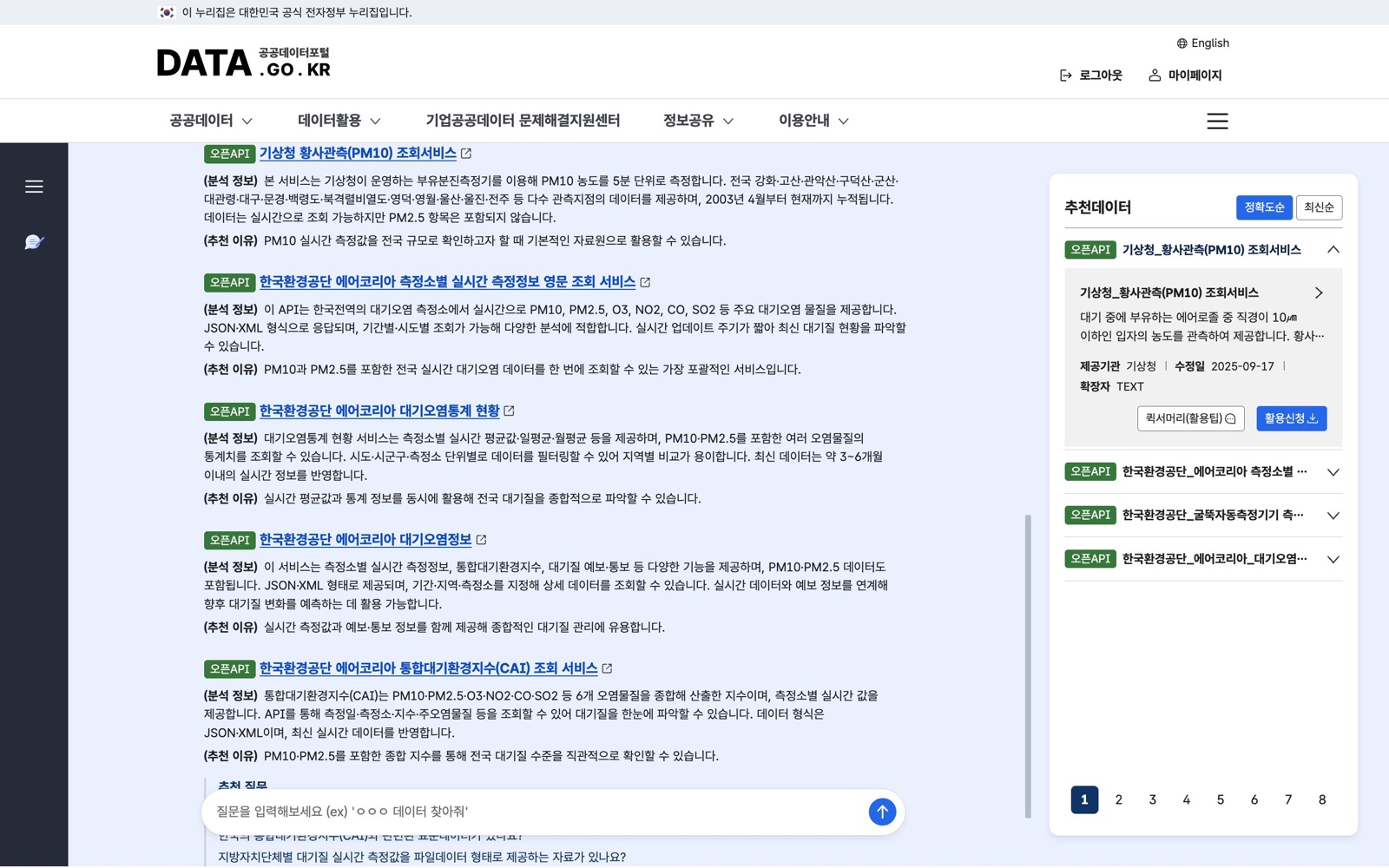Image resolution: width=1389 pixels, height=868 pixels.
Task: Open 통합대기환경지수(CAI) 조회 서비스 link
Action: pyautogui.click(x=428, y=668)
